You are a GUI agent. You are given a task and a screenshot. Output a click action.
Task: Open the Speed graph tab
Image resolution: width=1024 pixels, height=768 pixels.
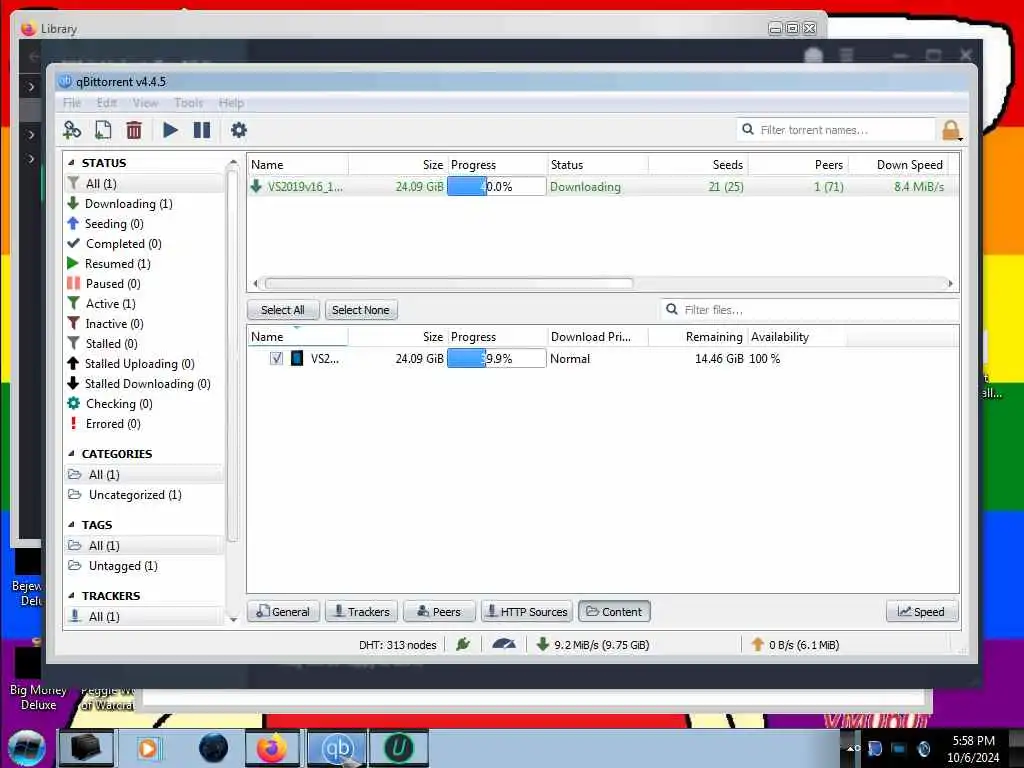point(922,612)
